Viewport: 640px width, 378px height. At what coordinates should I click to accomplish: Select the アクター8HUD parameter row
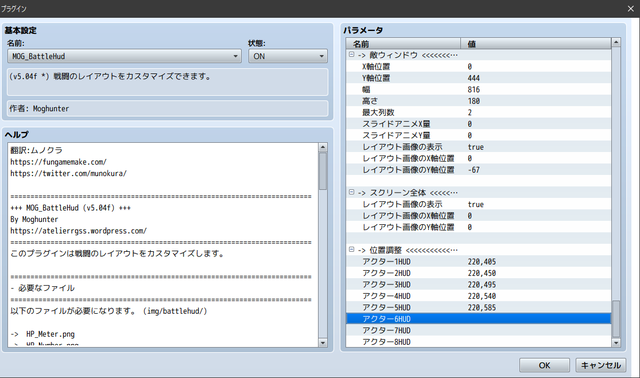pyautogui.click(x=478, y=342)
